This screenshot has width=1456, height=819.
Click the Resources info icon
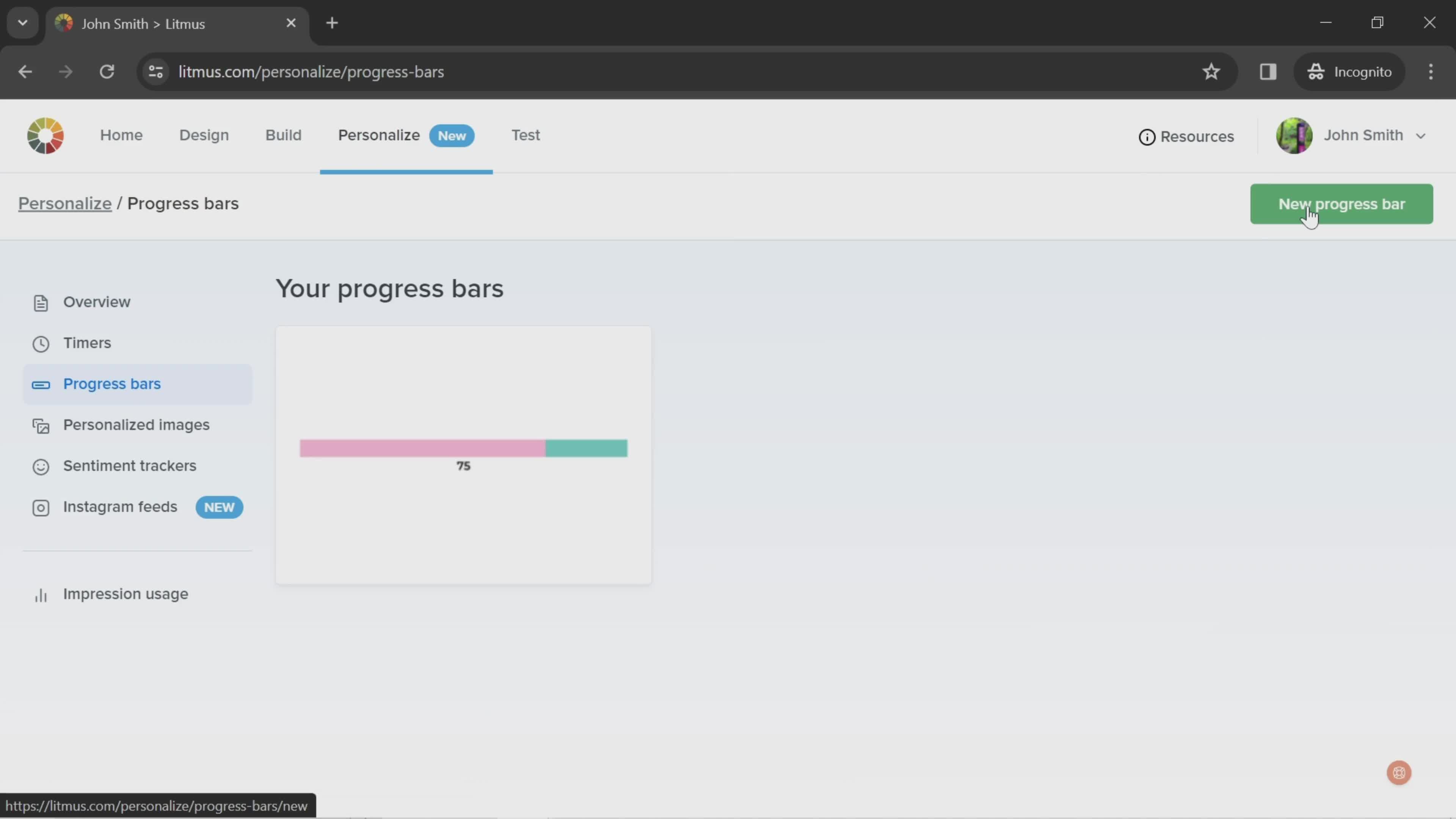point(1147,136)
